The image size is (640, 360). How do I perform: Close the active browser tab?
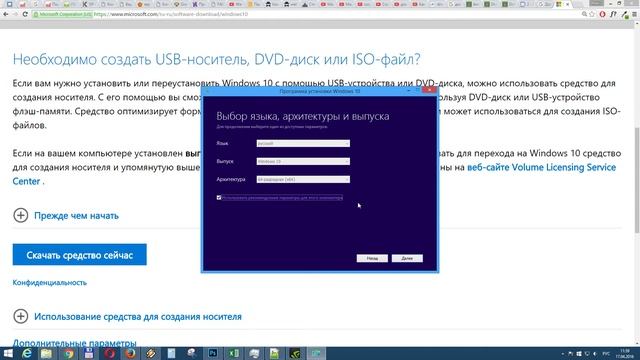567,4
